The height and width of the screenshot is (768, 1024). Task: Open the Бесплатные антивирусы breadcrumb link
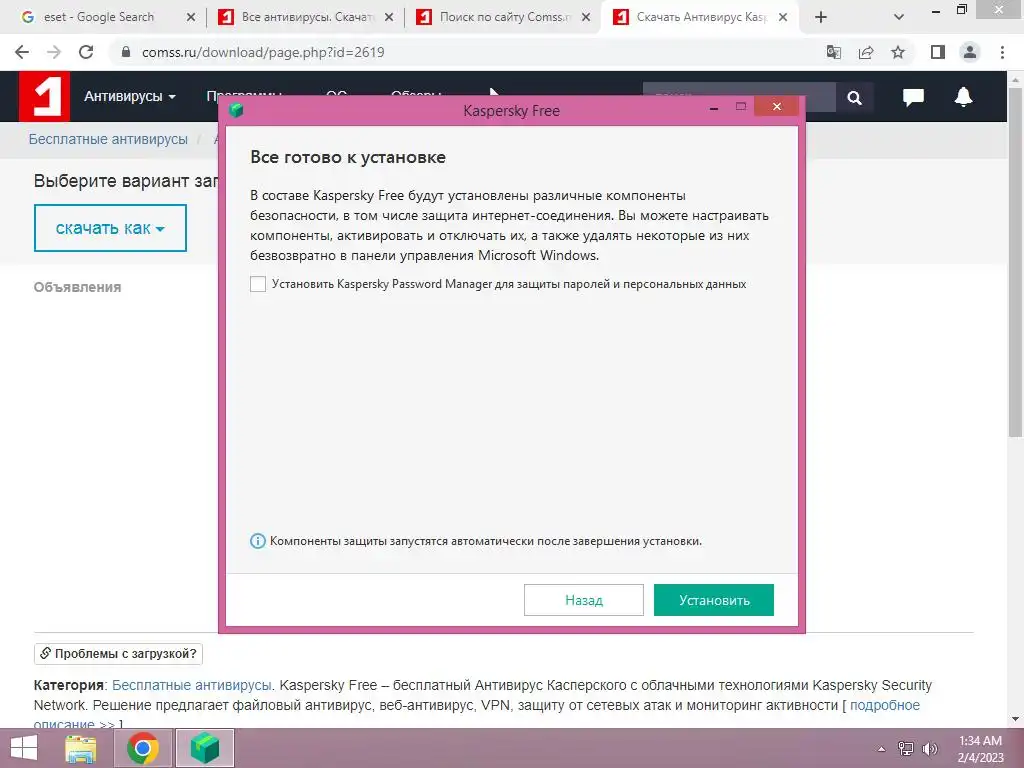coord(108,139)
